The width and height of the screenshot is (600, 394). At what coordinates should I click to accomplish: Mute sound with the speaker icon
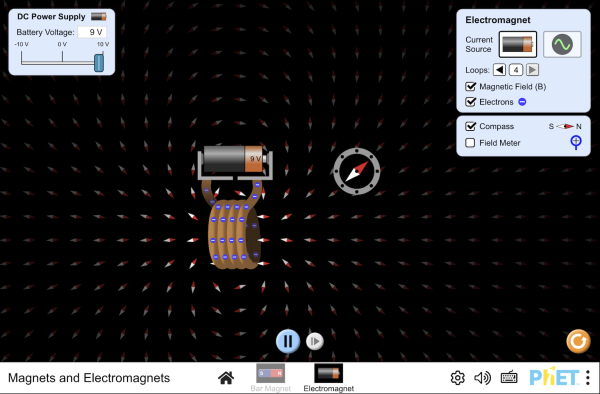coord(482,378)
